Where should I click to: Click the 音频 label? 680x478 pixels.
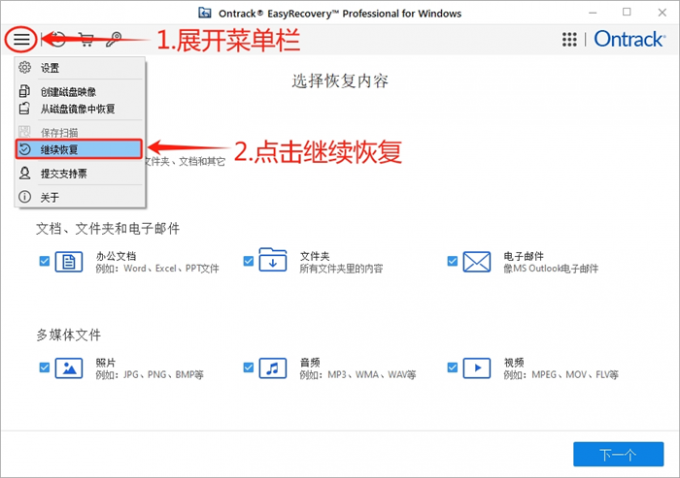[x=310, y=363]
